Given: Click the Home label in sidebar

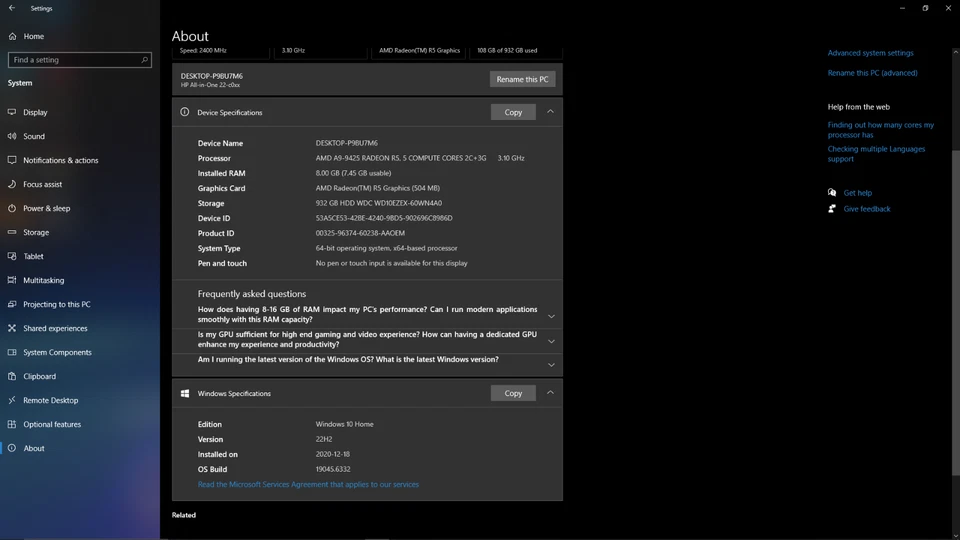Looking at the screenshot, I should 34,36.
